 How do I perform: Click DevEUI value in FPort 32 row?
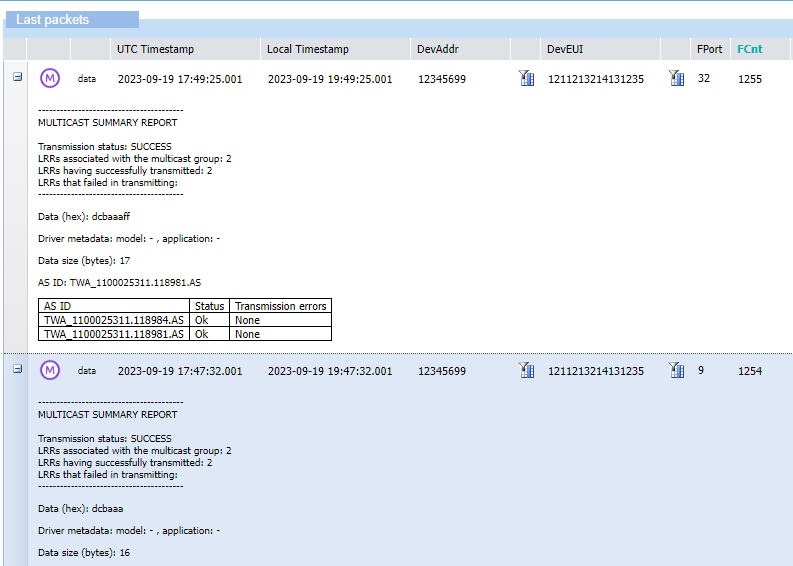pyautogui.click(x=595, y=79)
